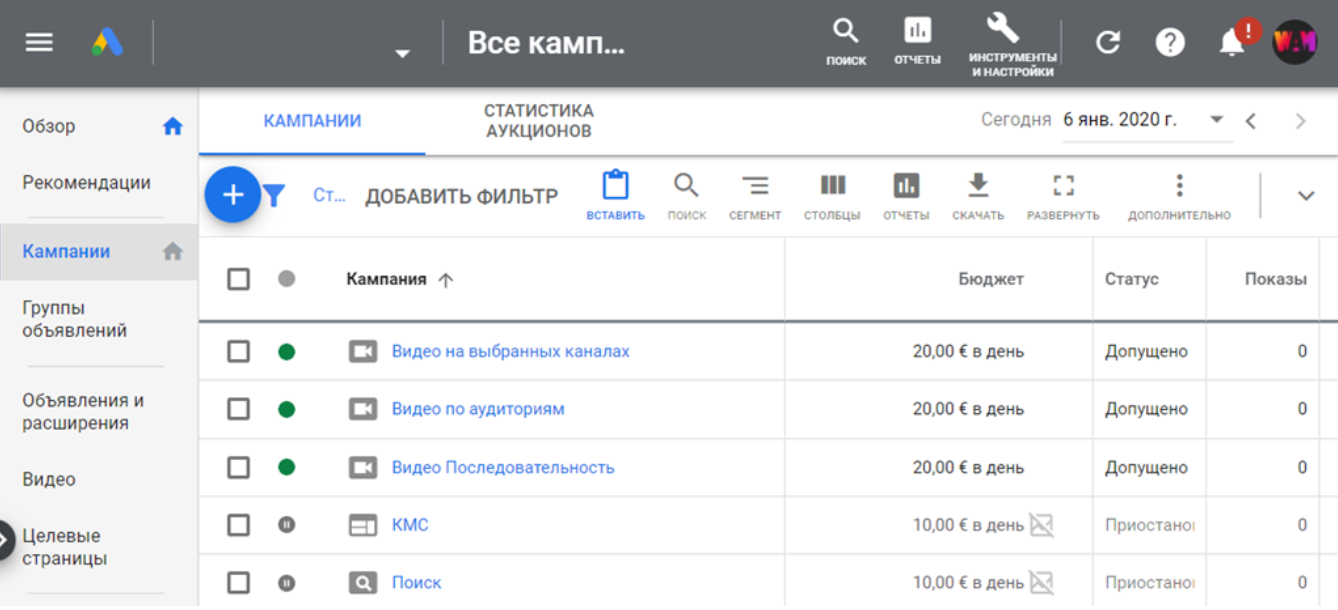Click the ВСТАВИТЬ paste icon

[x=615, y=196]
